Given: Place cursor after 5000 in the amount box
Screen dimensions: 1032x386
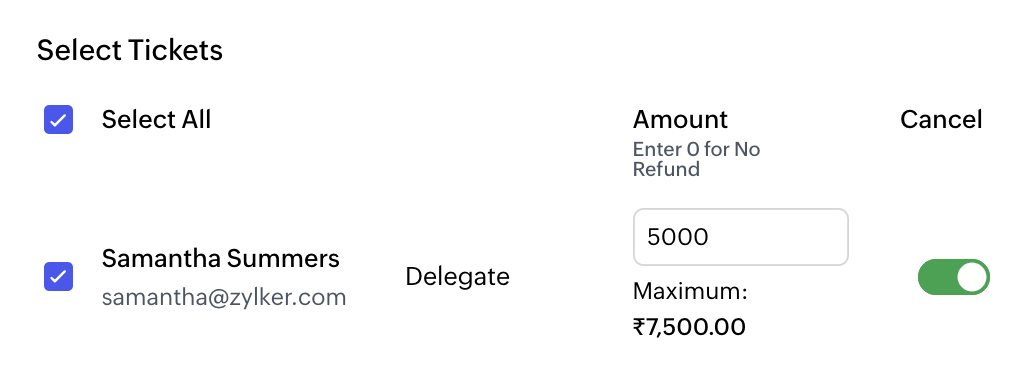Looking at the screenshot, I should [711, 237].
